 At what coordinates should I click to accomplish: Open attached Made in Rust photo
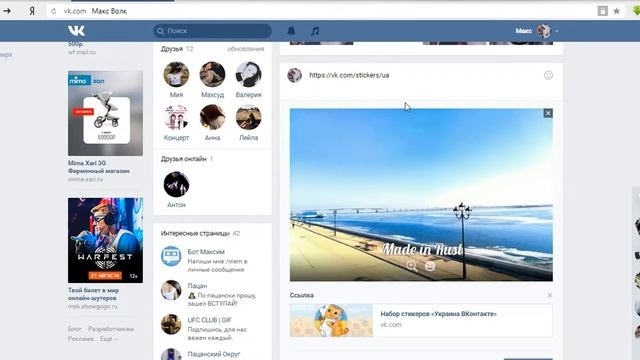421,195
